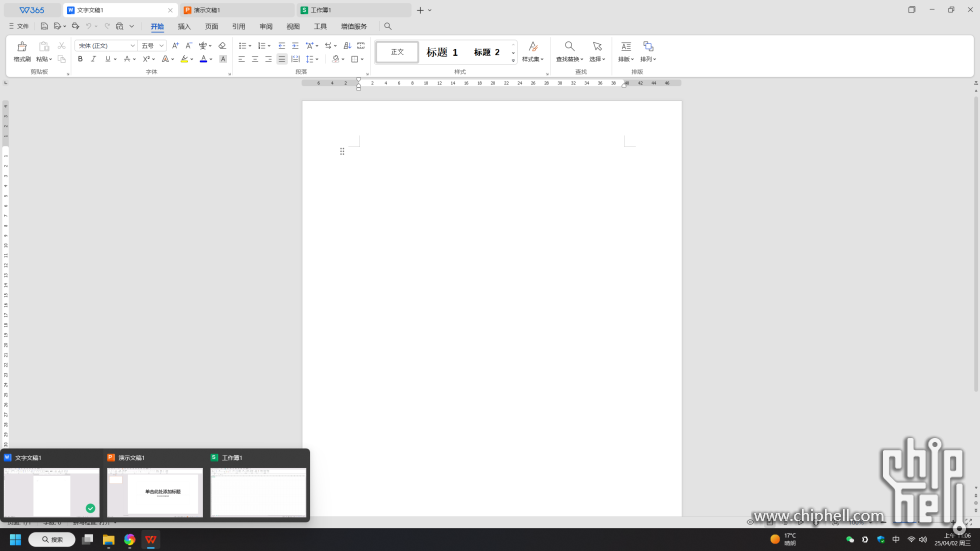The height and width of the screenshot is (551, 980).
Task: Click the Layout (排版) icon
Action: [x=626, y=47]
